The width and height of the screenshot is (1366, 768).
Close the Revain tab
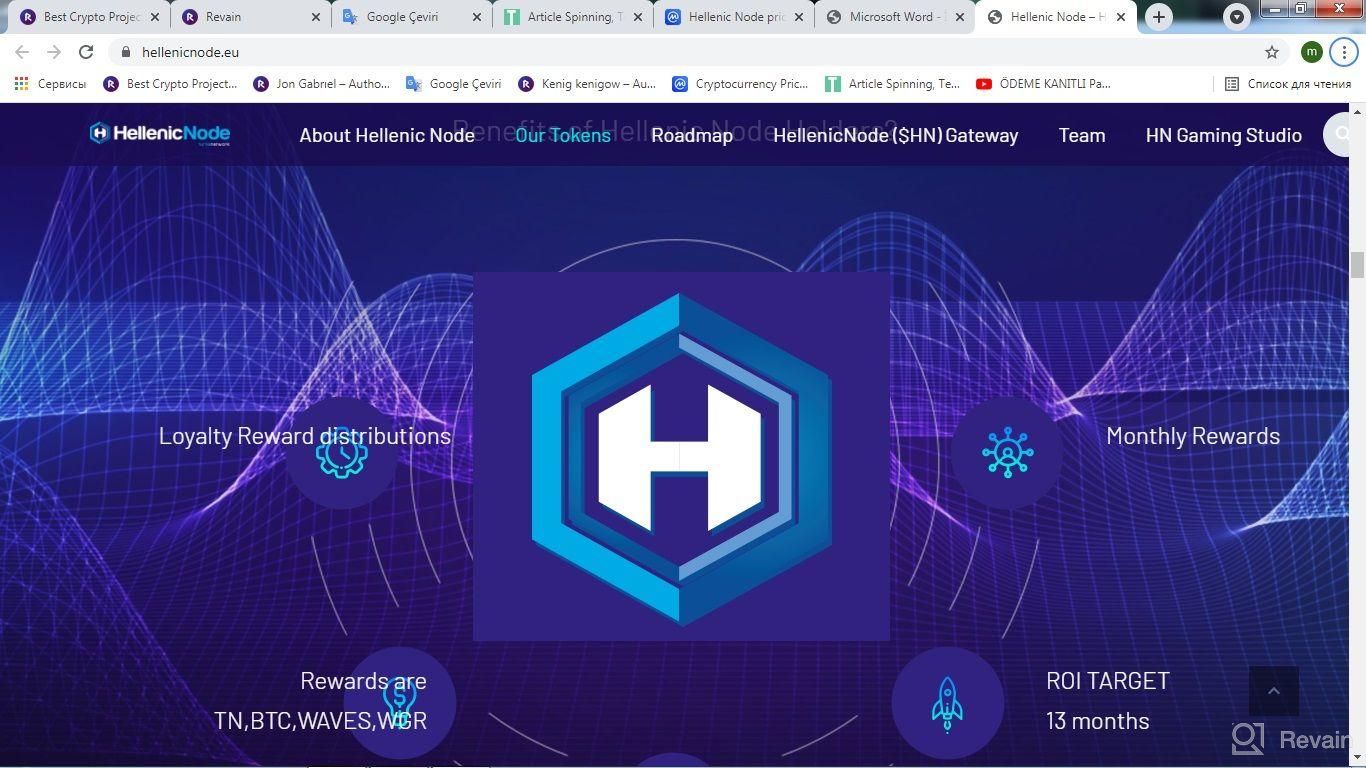[x=316, y=17]
